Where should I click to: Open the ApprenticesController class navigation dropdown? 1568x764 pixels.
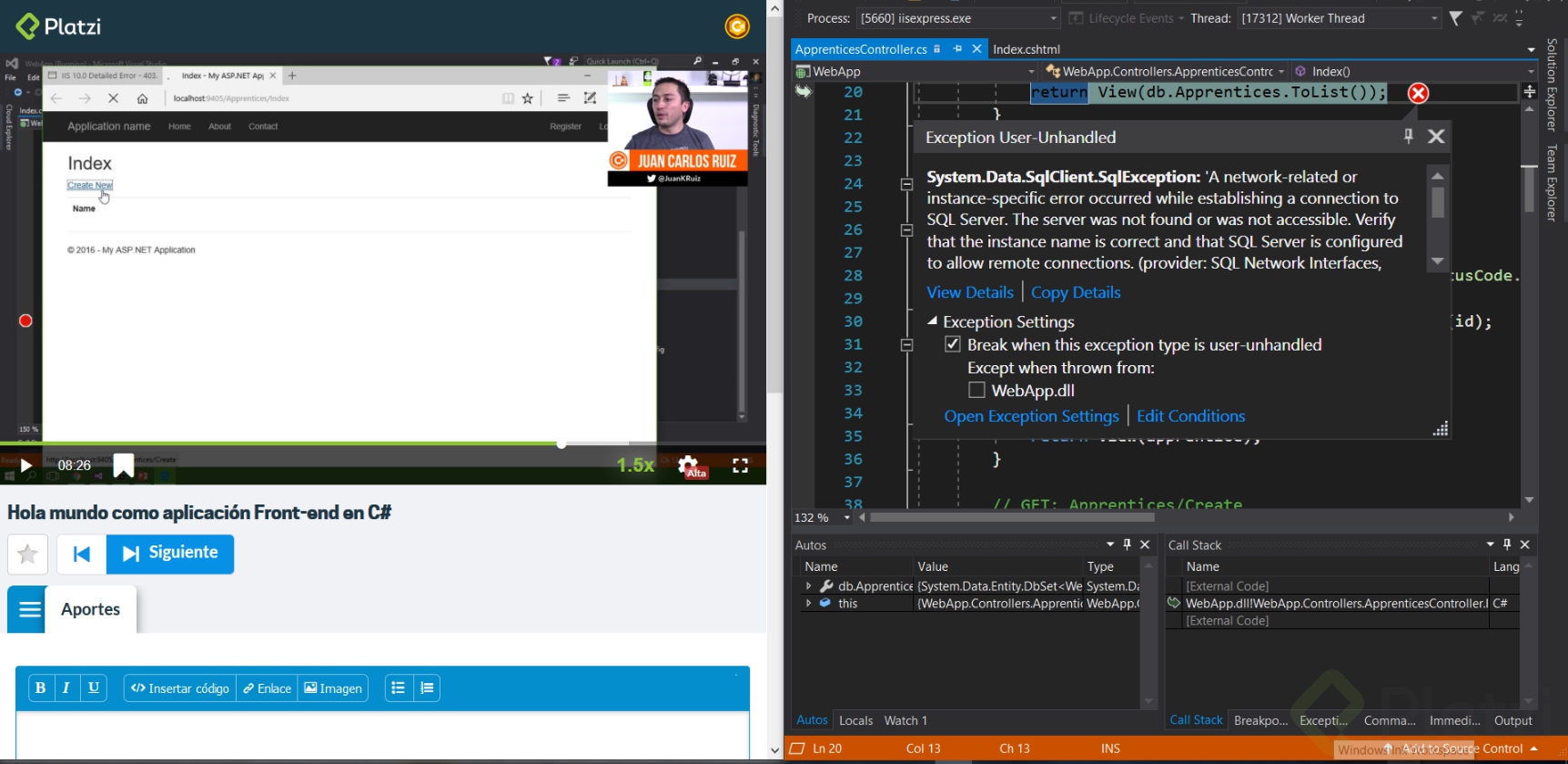click(1165, 71)
